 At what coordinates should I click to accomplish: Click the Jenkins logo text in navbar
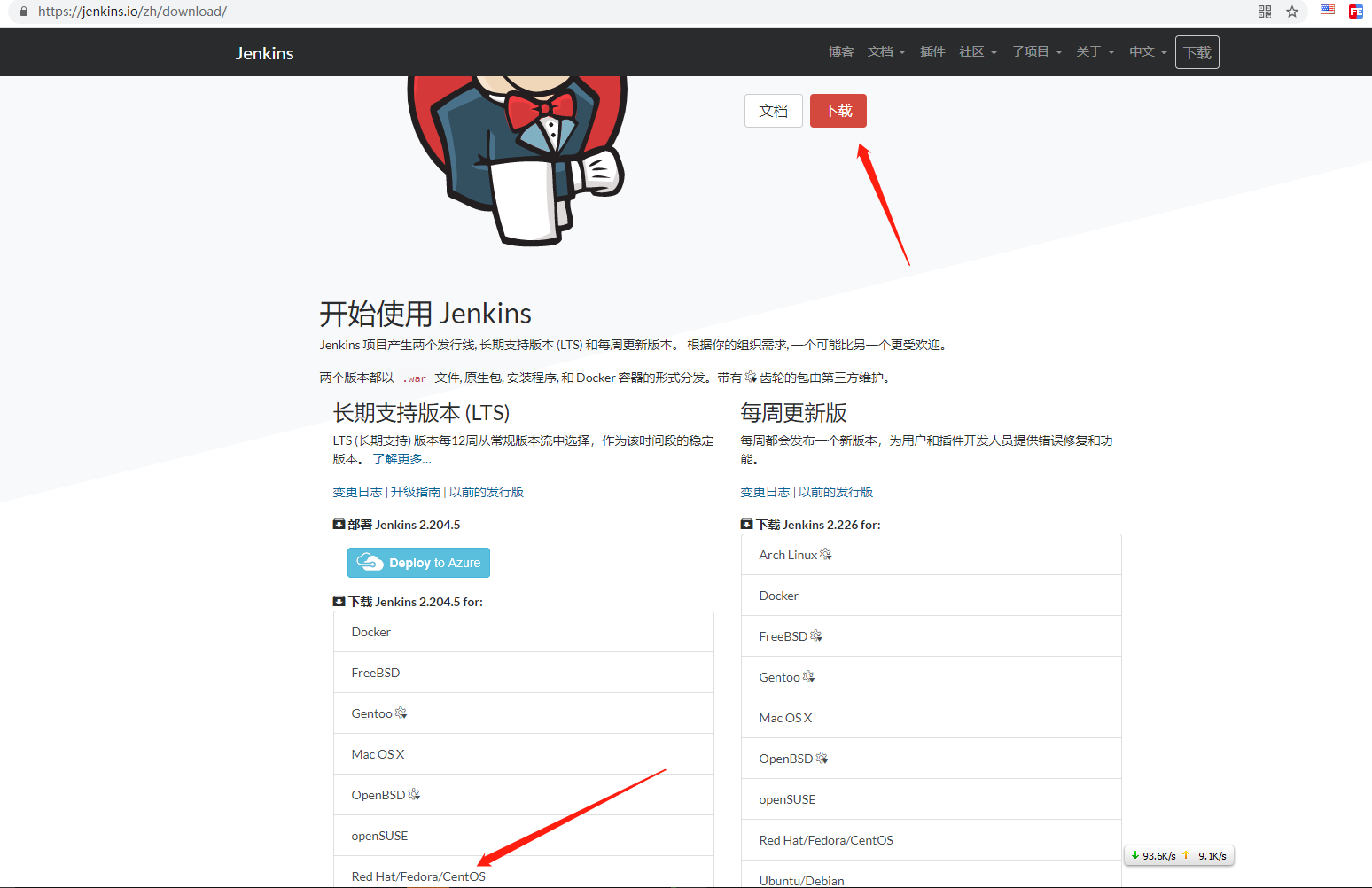[x=264, y=53]
